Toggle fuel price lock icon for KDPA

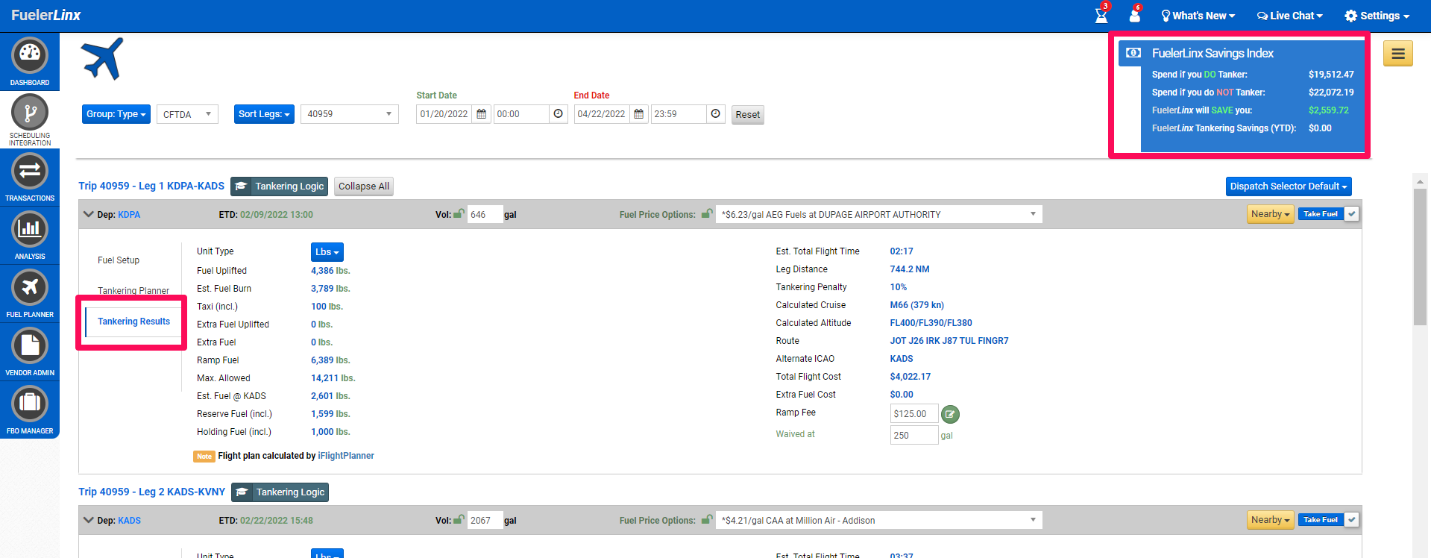tap(707, 214)
